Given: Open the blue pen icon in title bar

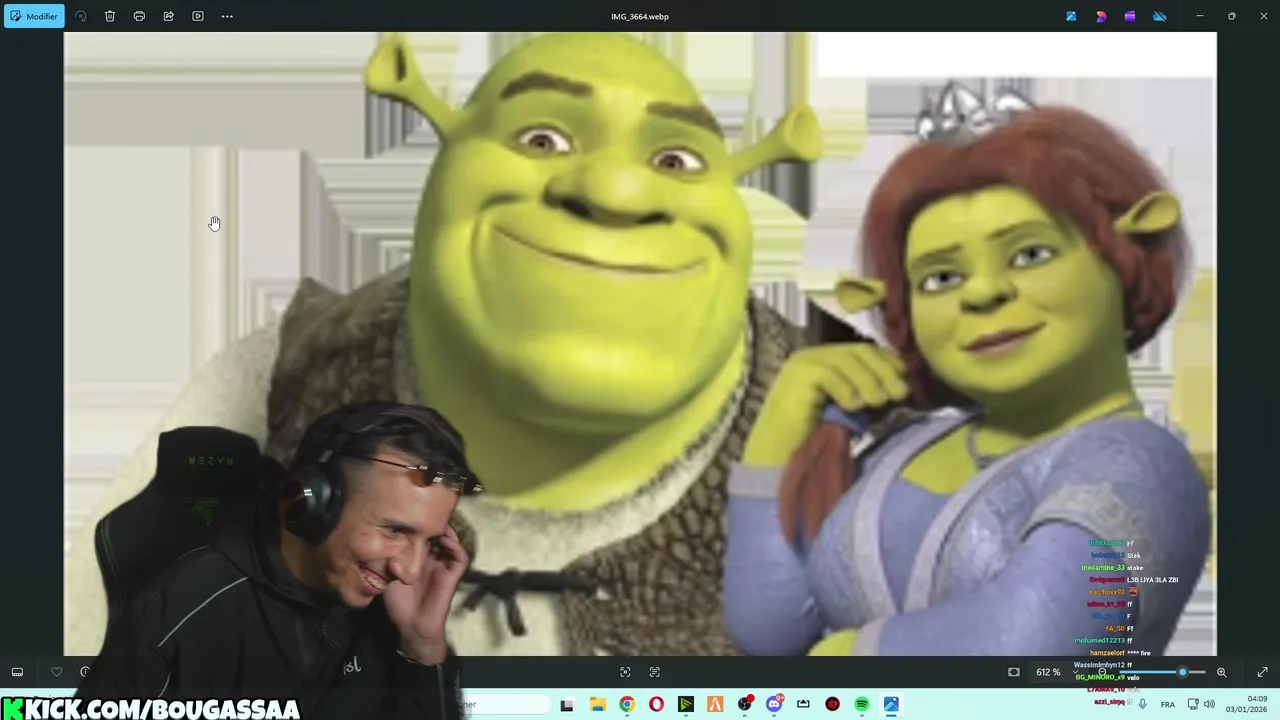Looking at the screenshot, I should pos(1071,16).
